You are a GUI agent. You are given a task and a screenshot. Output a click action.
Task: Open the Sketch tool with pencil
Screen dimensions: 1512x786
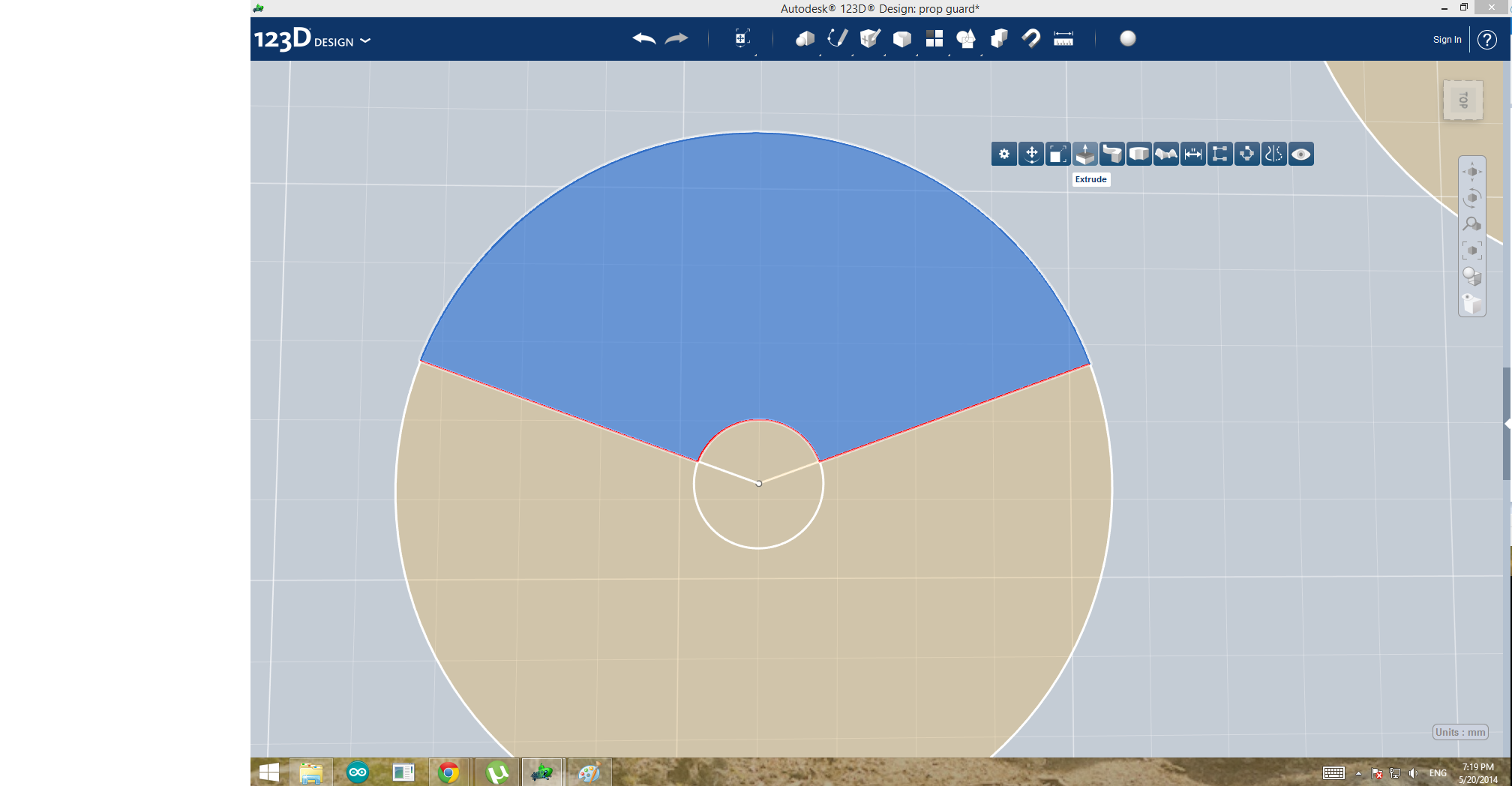pyautogui.click(x=837, y=38)
